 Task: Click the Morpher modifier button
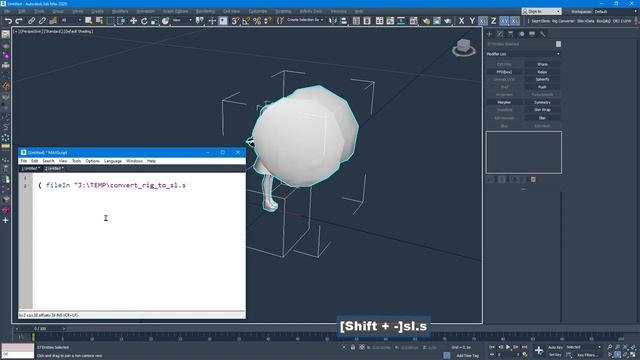[x=504, y=102]
